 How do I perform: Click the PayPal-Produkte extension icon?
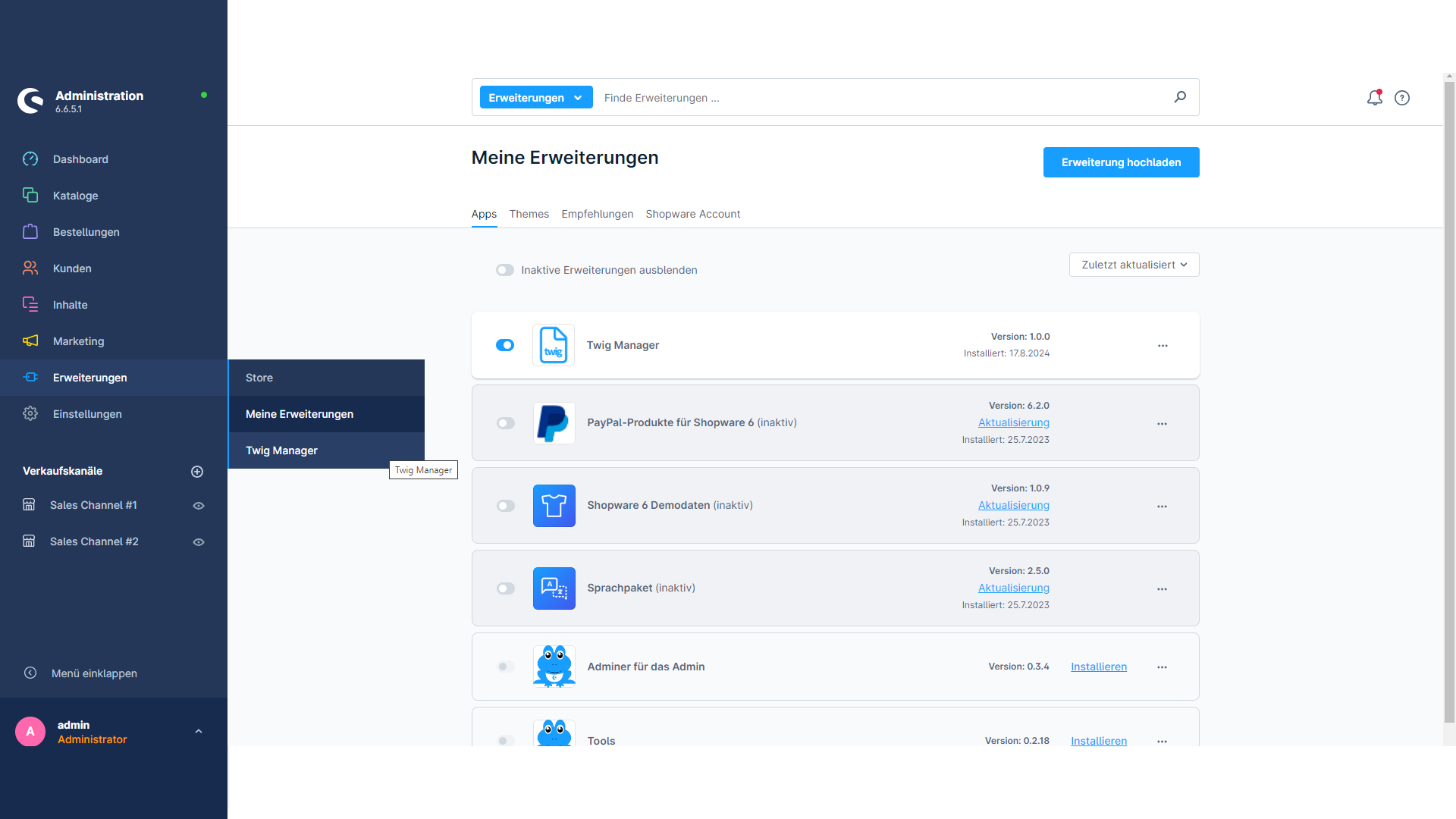point(553,422)
